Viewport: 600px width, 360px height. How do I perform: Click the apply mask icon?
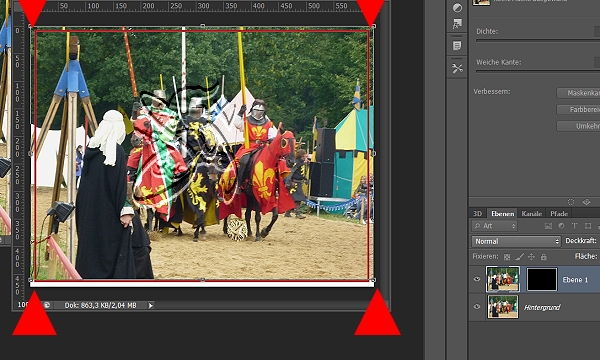point(586,202)
